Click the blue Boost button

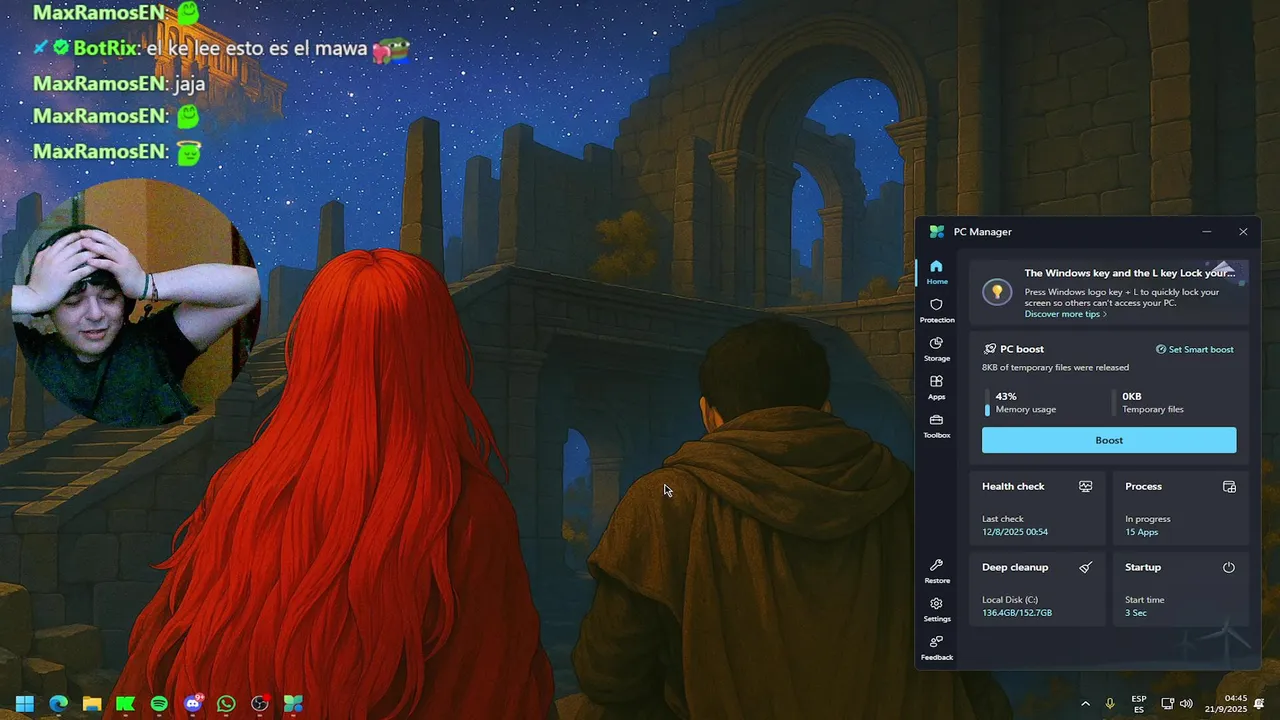click(1109, 440)
